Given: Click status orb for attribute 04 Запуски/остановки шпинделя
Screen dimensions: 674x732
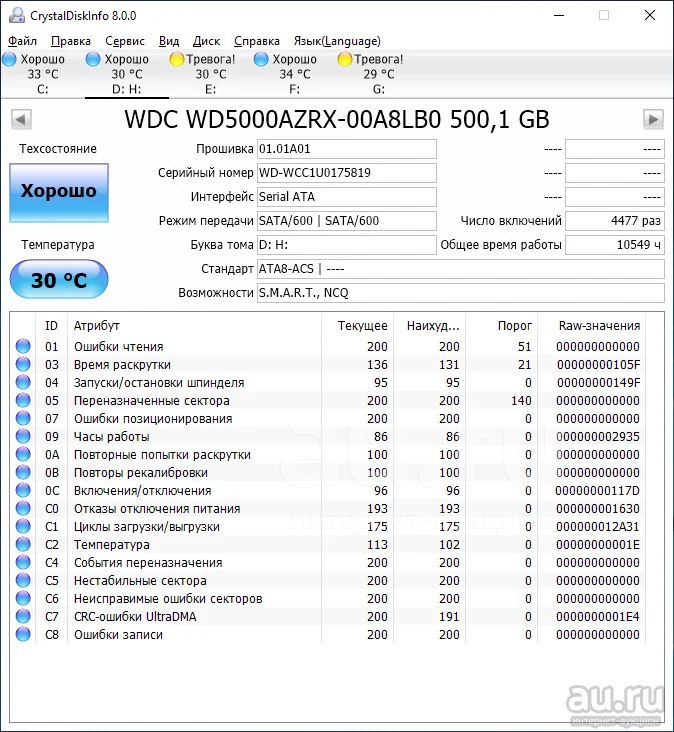Looking at the screenshot, I should coord(23,382).
